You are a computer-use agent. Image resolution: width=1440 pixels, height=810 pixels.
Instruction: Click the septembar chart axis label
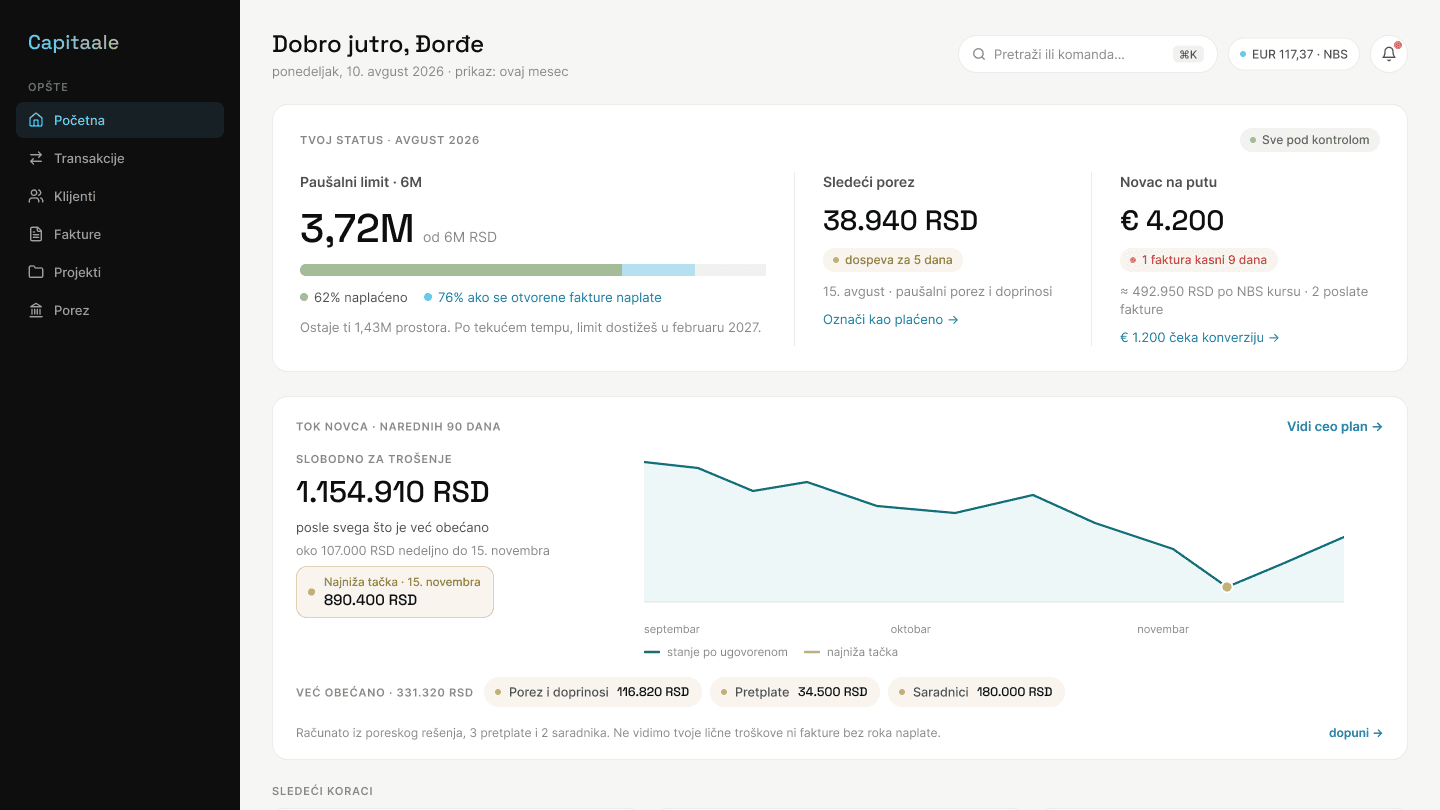coord(672,630)
